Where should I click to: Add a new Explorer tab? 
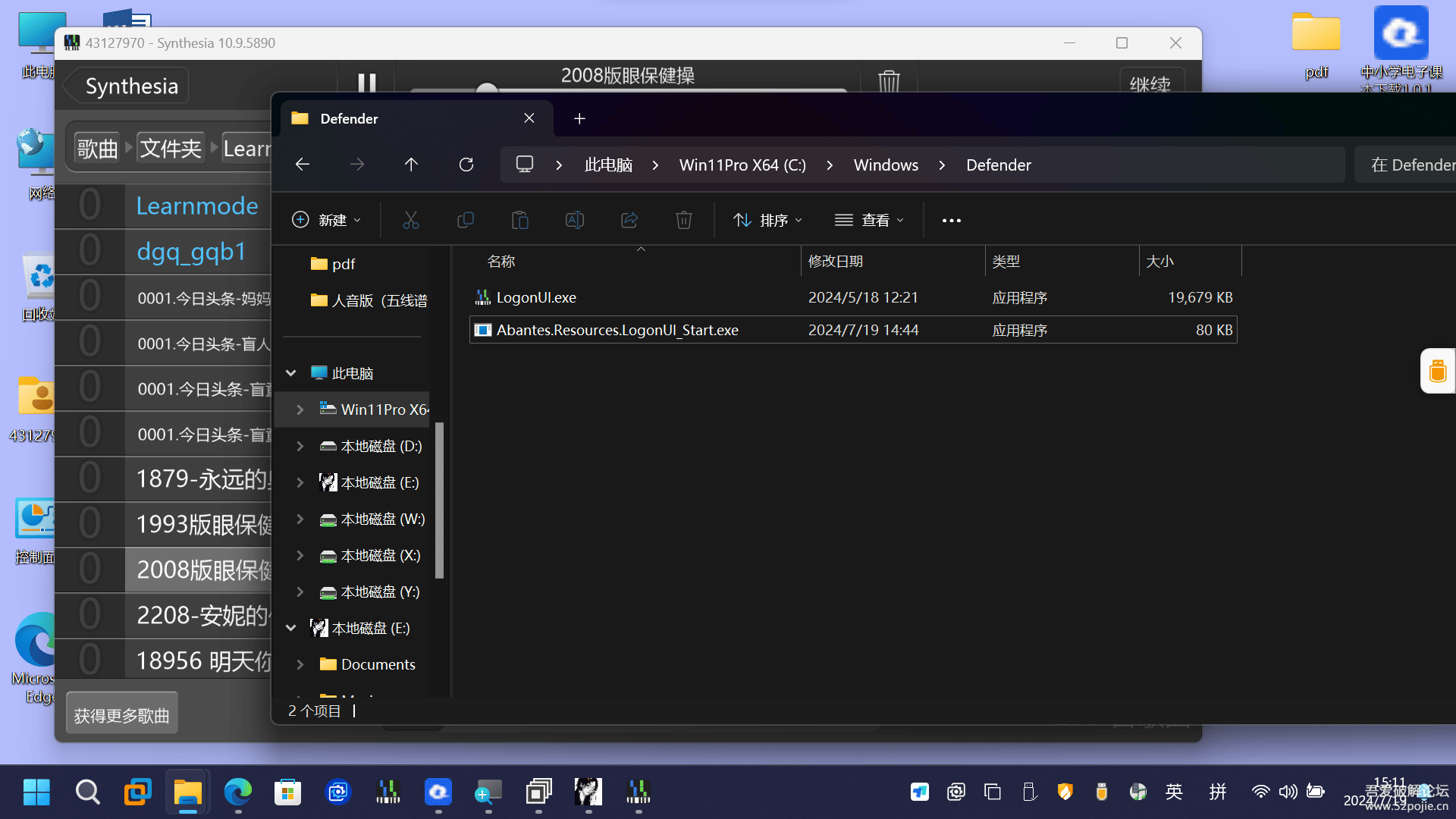click(x=579, y=118)
